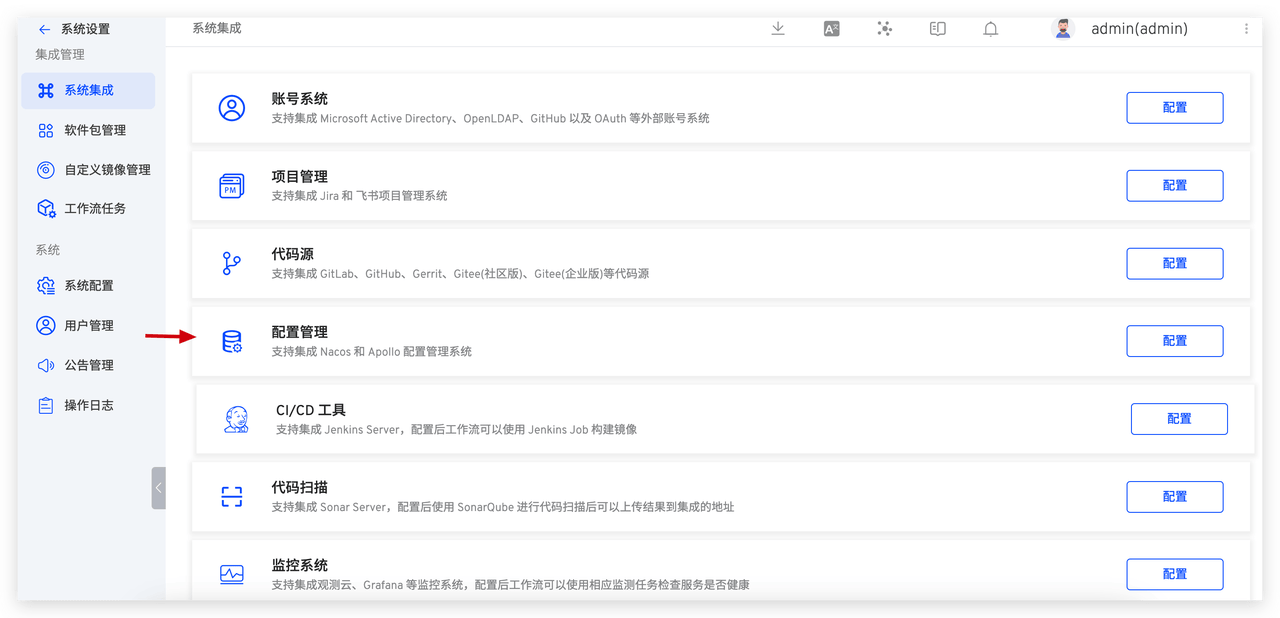Open the notification bell
Viewport: 1280px width, 618px height.
pyautogui.click(x=991, y=28)
